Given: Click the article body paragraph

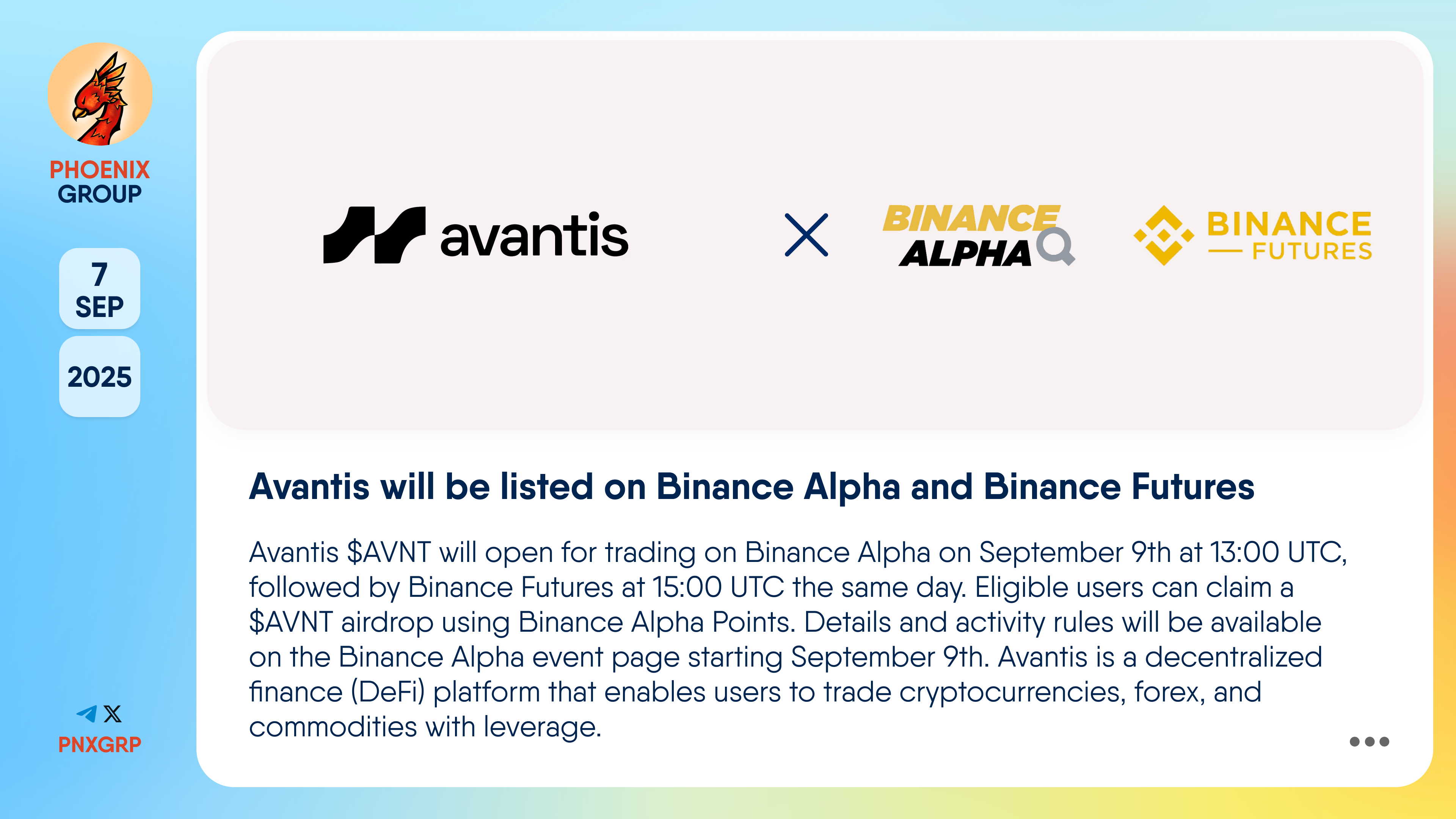Looking at the screenshot, I should (798, 639).
